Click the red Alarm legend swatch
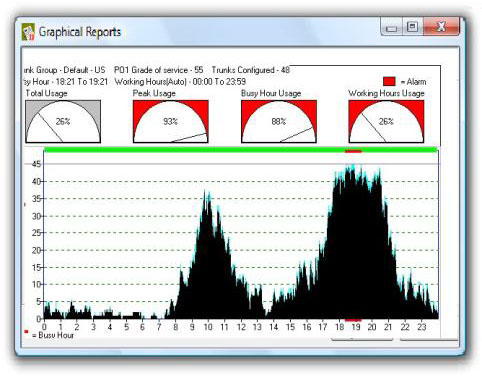Viewport: 482px width, 376px height. click(389, 81)
